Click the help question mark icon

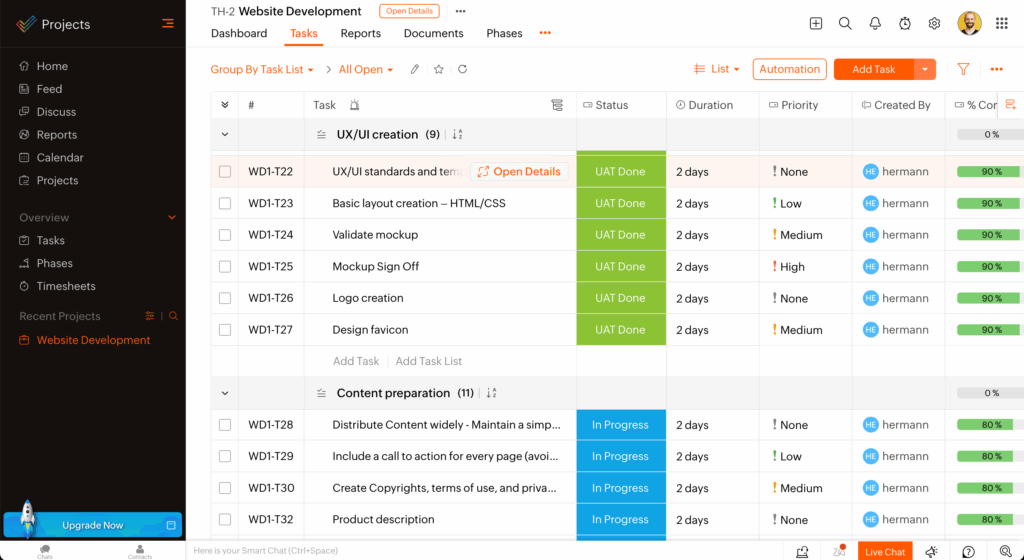pos(969,552)
